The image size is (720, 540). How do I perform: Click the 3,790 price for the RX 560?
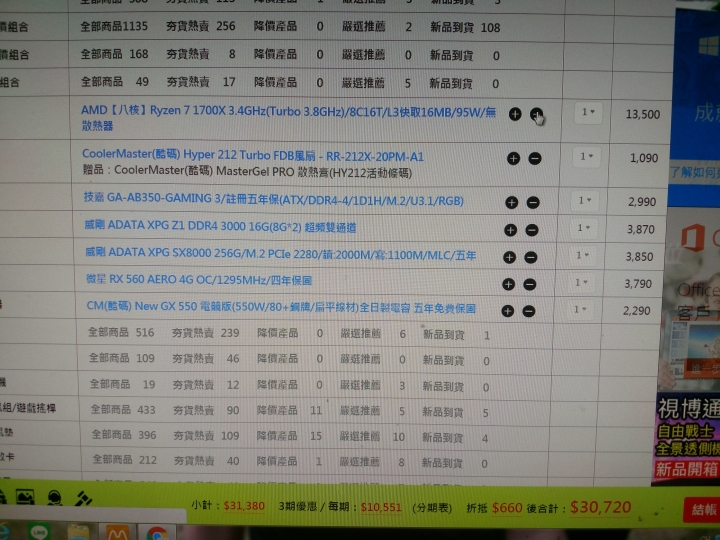coord(638,284)
